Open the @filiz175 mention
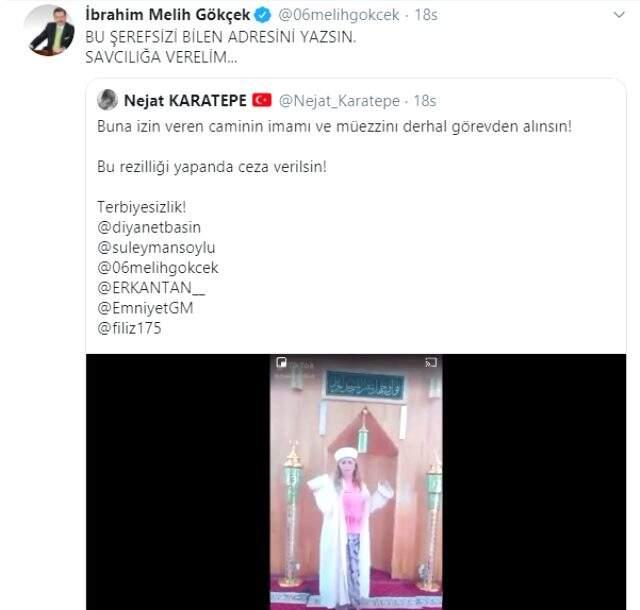Screen dimensions: 640x610 click(x=129, y=328)
